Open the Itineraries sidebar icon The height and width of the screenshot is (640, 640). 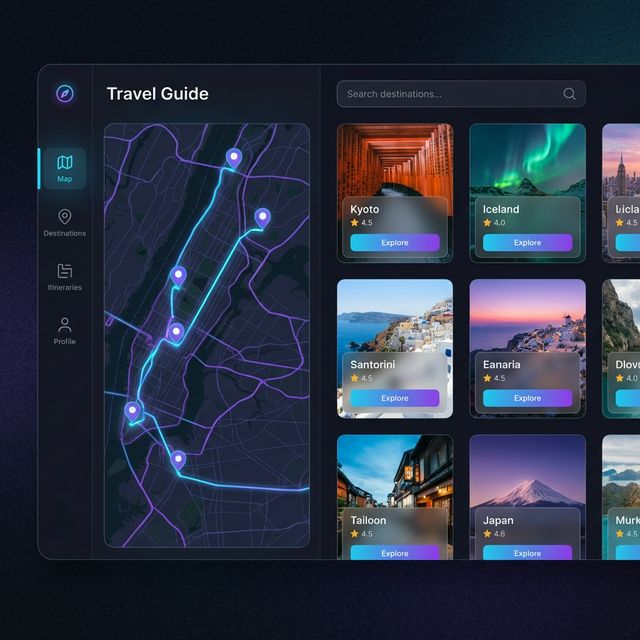tap(64, 271)
